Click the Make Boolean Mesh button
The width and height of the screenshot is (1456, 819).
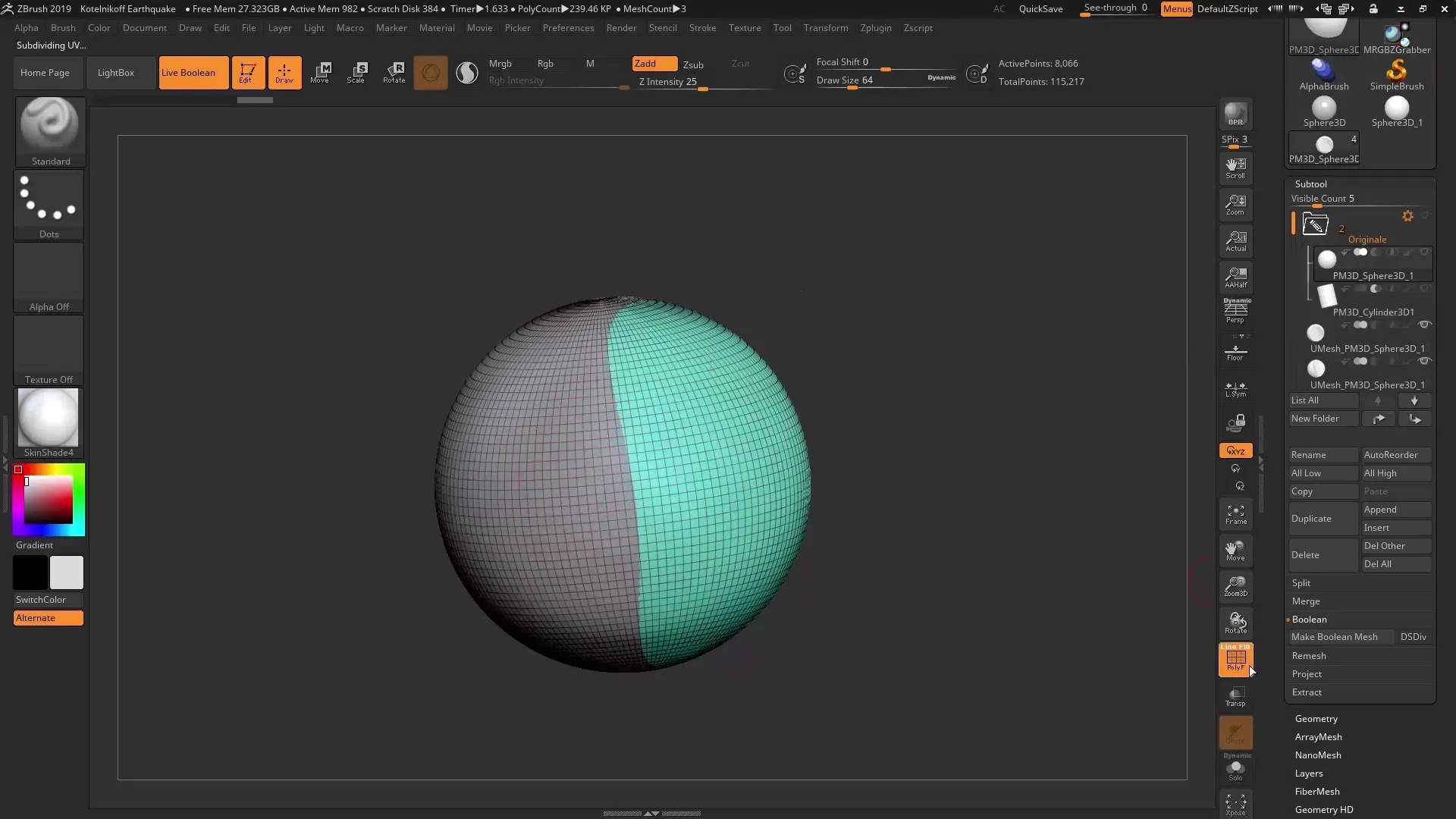click(x=1341, y=637)
